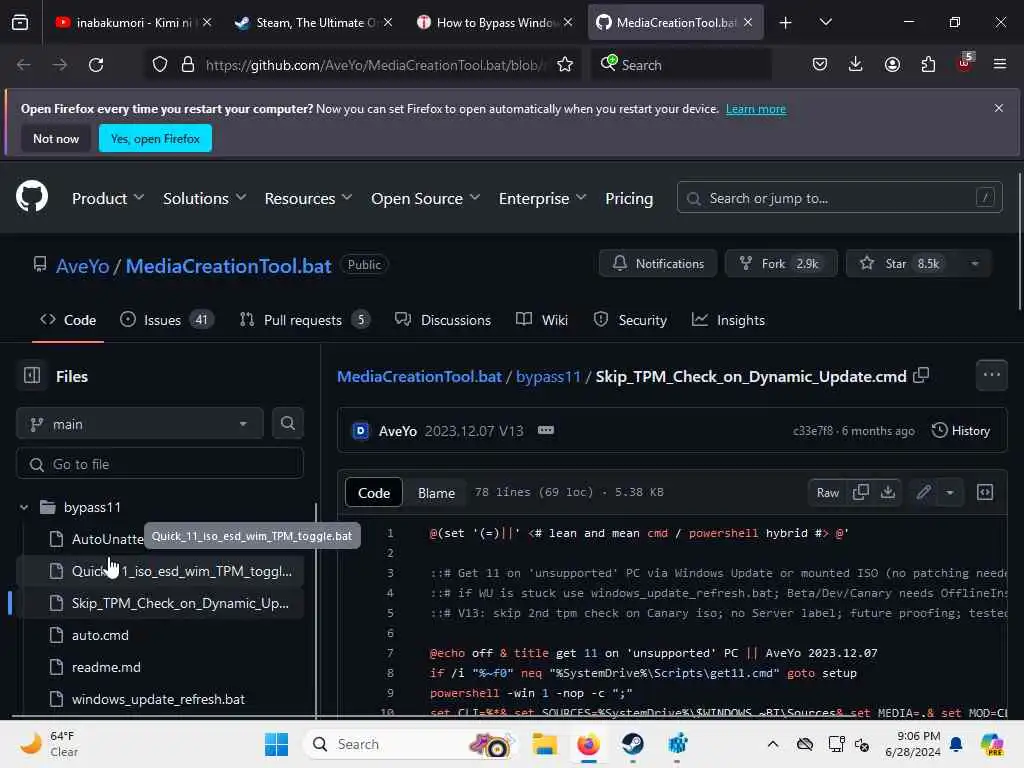Open the three-dot file actions menu

[x=991, y=375]
